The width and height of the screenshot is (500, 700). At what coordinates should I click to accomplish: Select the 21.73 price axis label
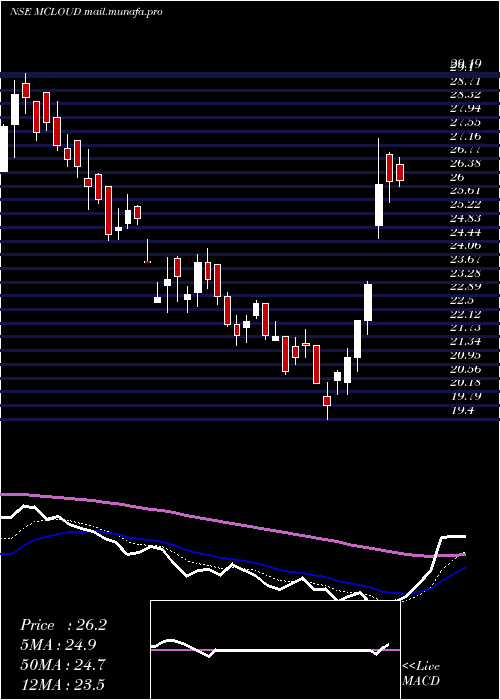click(465, 328)
